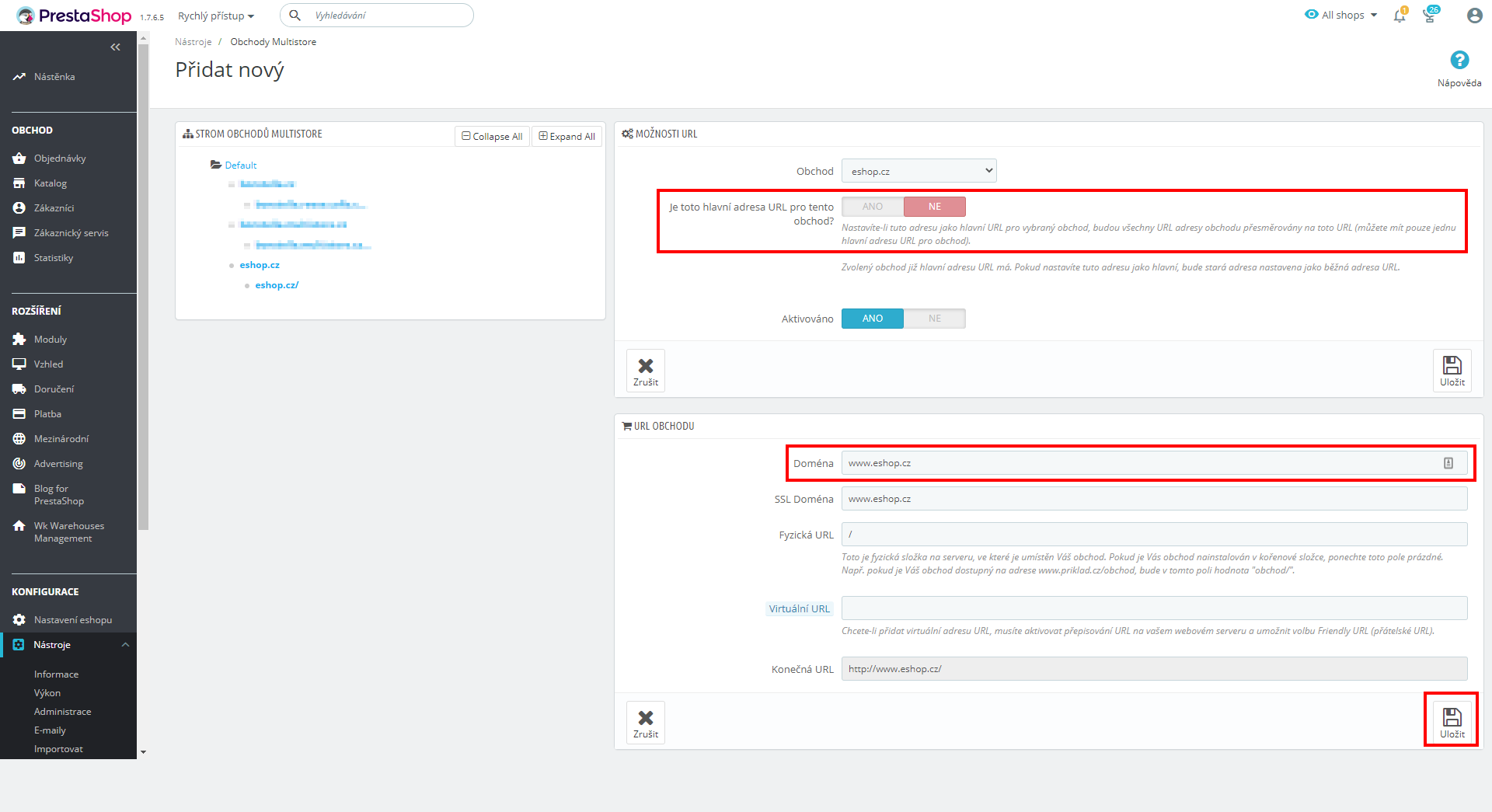1492x812 pixels.
Task: Open Wk Warehouses Management
Action: pos(68,532)
